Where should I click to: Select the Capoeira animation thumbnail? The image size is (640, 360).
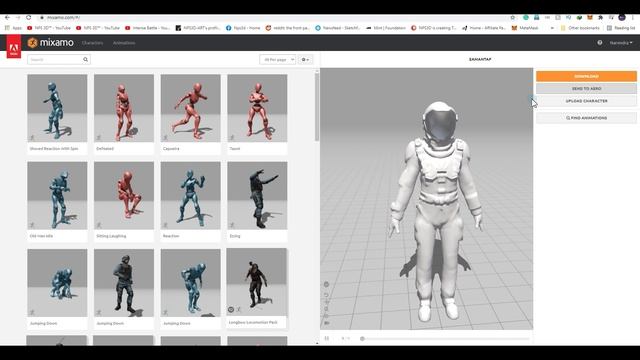pos(191,108)
